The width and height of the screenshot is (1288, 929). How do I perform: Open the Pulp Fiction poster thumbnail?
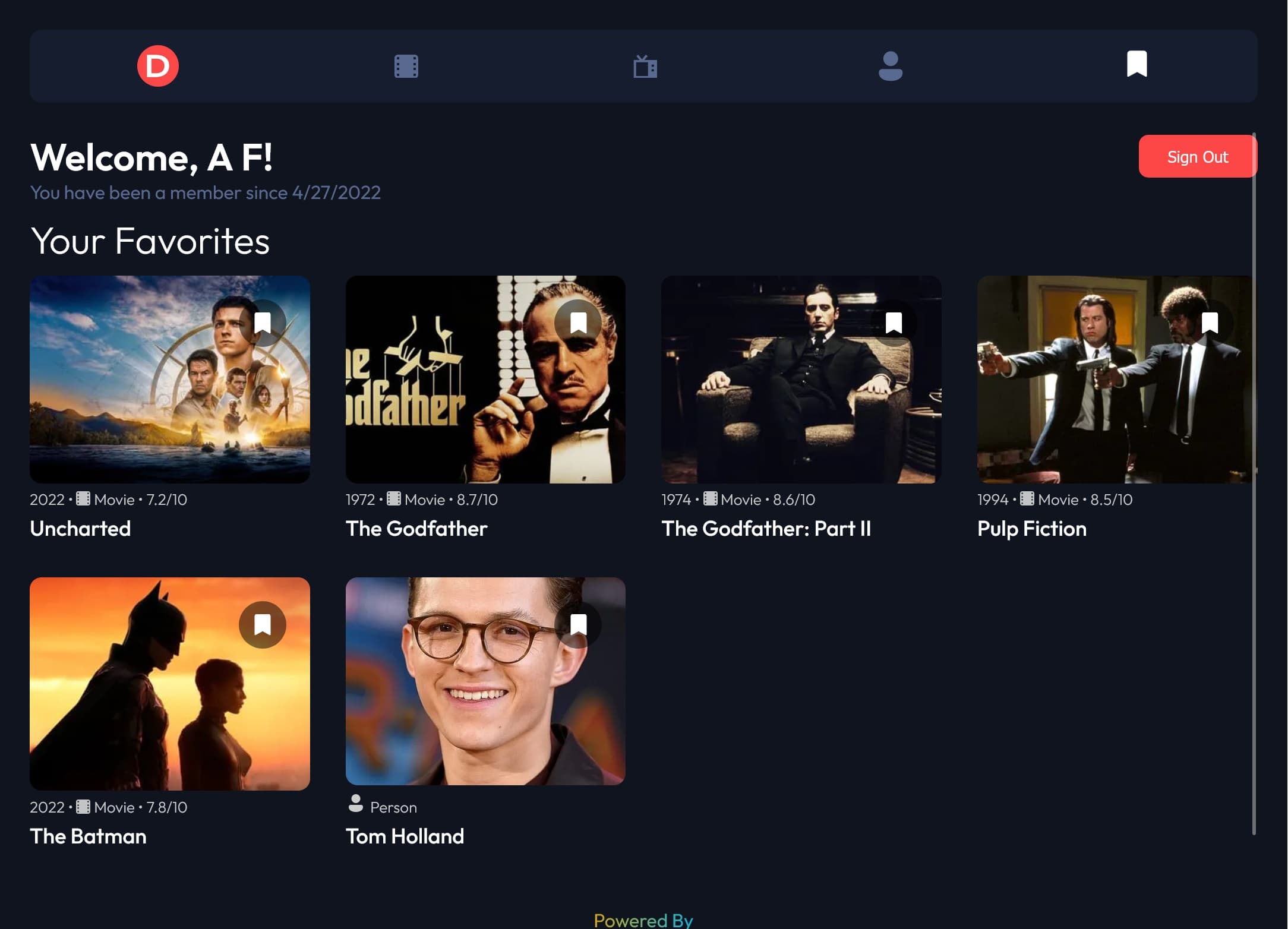click(1117, 380)
